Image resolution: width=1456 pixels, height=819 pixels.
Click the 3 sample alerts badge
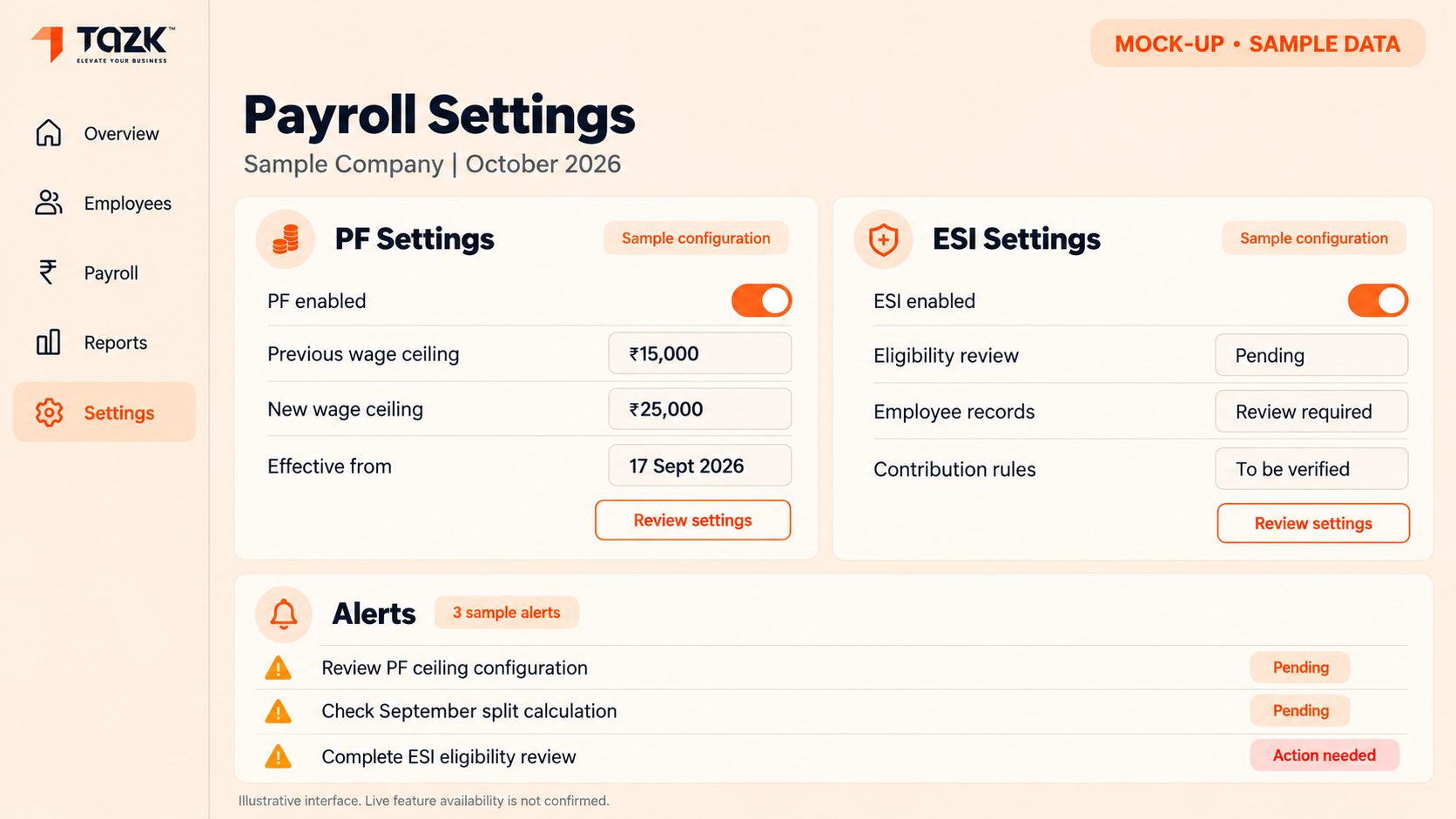tap(507, 613)
